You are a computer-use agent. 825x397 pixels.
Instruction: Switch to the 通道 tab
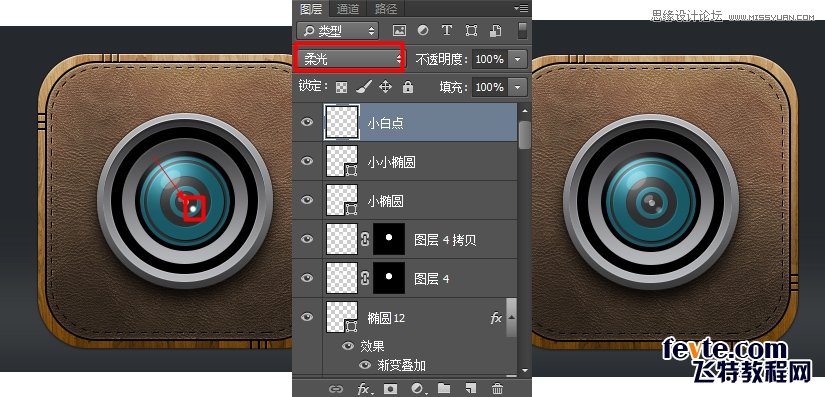pyautogui.click(x=347, y=8)
